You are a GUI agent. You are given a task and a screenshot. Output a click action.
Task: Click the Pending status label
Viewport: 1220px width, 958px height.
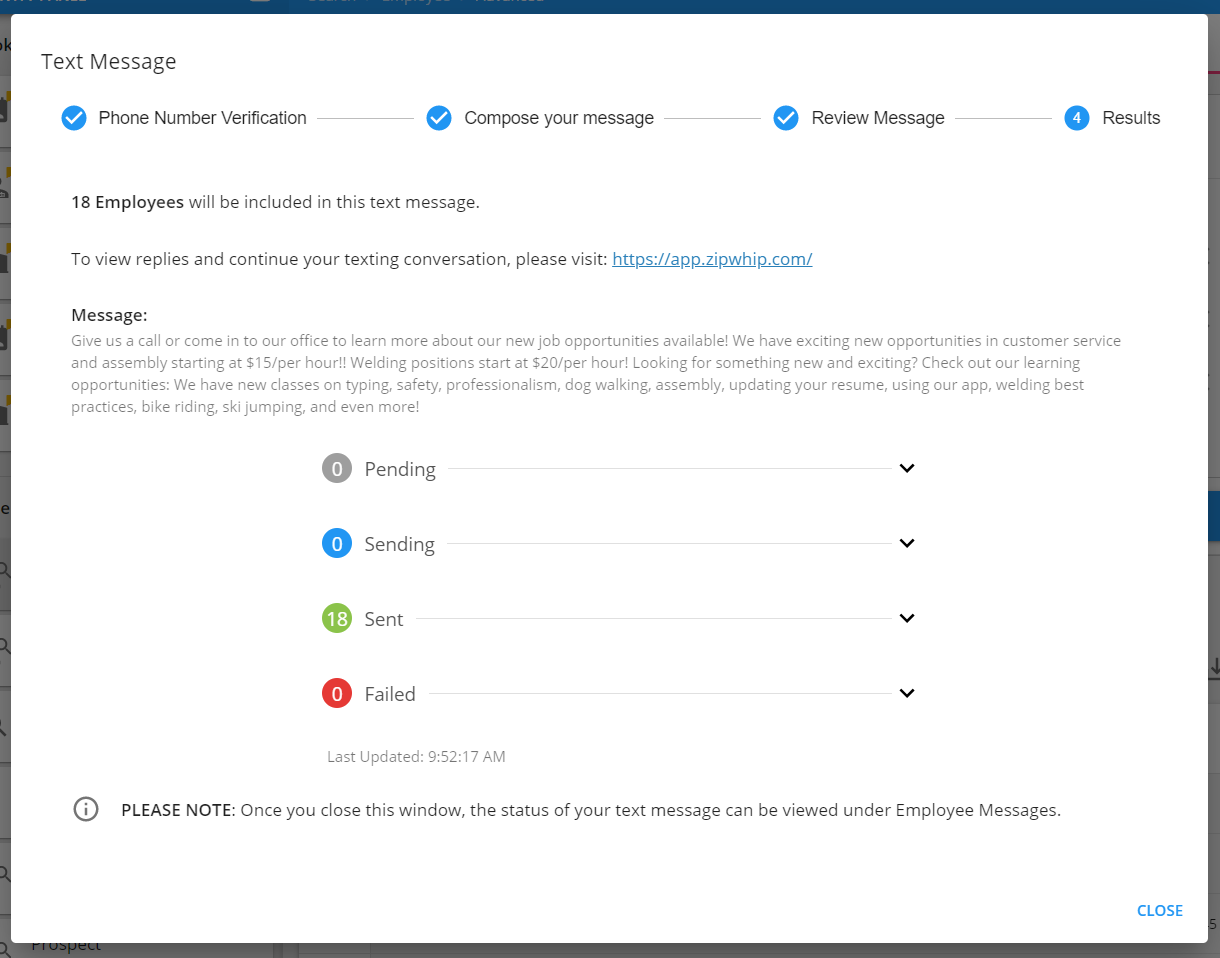click(x=400, y=469)
